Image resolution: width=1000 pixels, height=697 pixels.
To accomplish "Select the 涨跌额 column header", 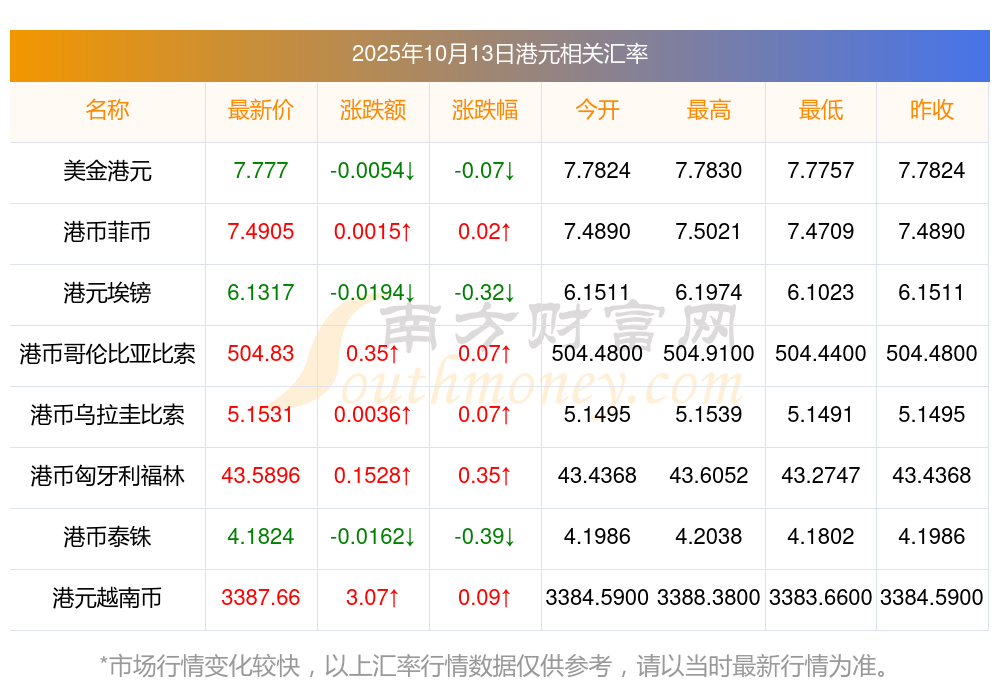I will pos(372,110).
